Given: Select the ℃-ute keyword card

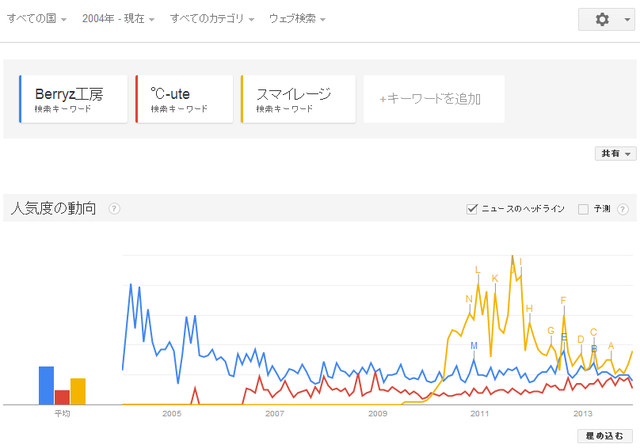Looking at the screenshot, I should [x=184, y=99].
